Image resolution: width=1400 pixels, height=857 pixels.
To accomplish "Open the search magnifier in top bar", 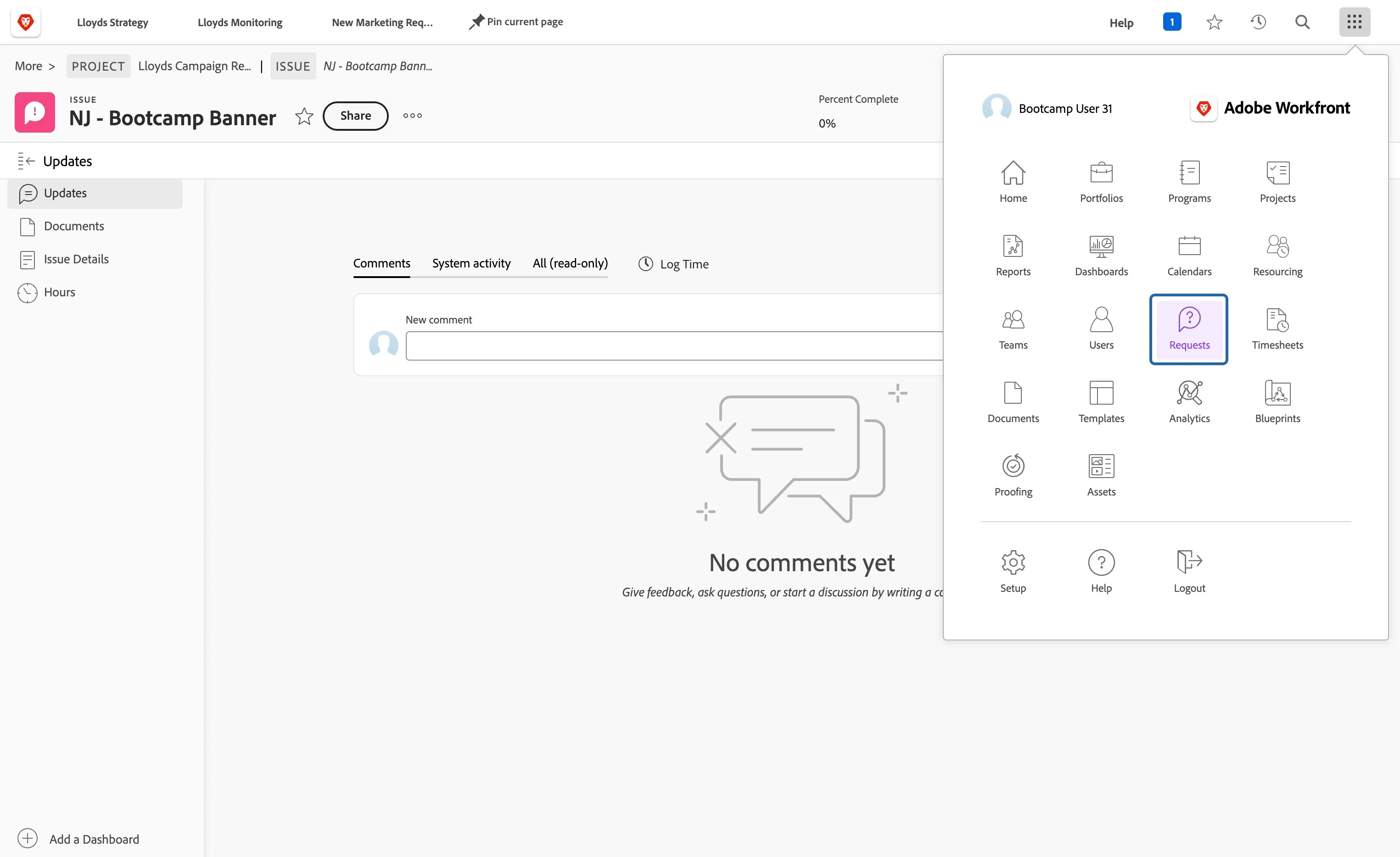I will pos(1302,22).
